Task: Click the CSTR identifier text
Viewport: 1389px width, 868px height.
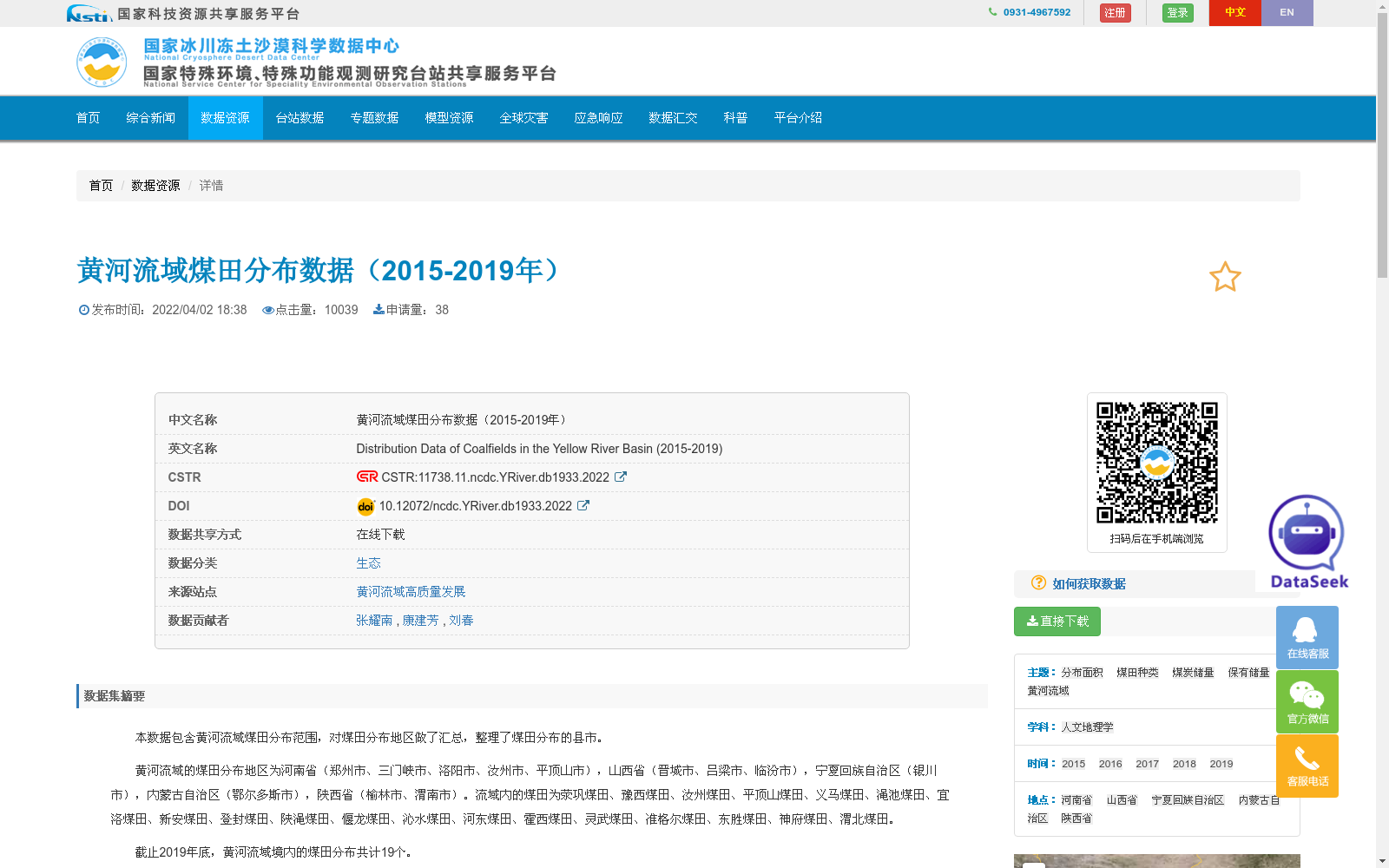Action: point(496,477)
